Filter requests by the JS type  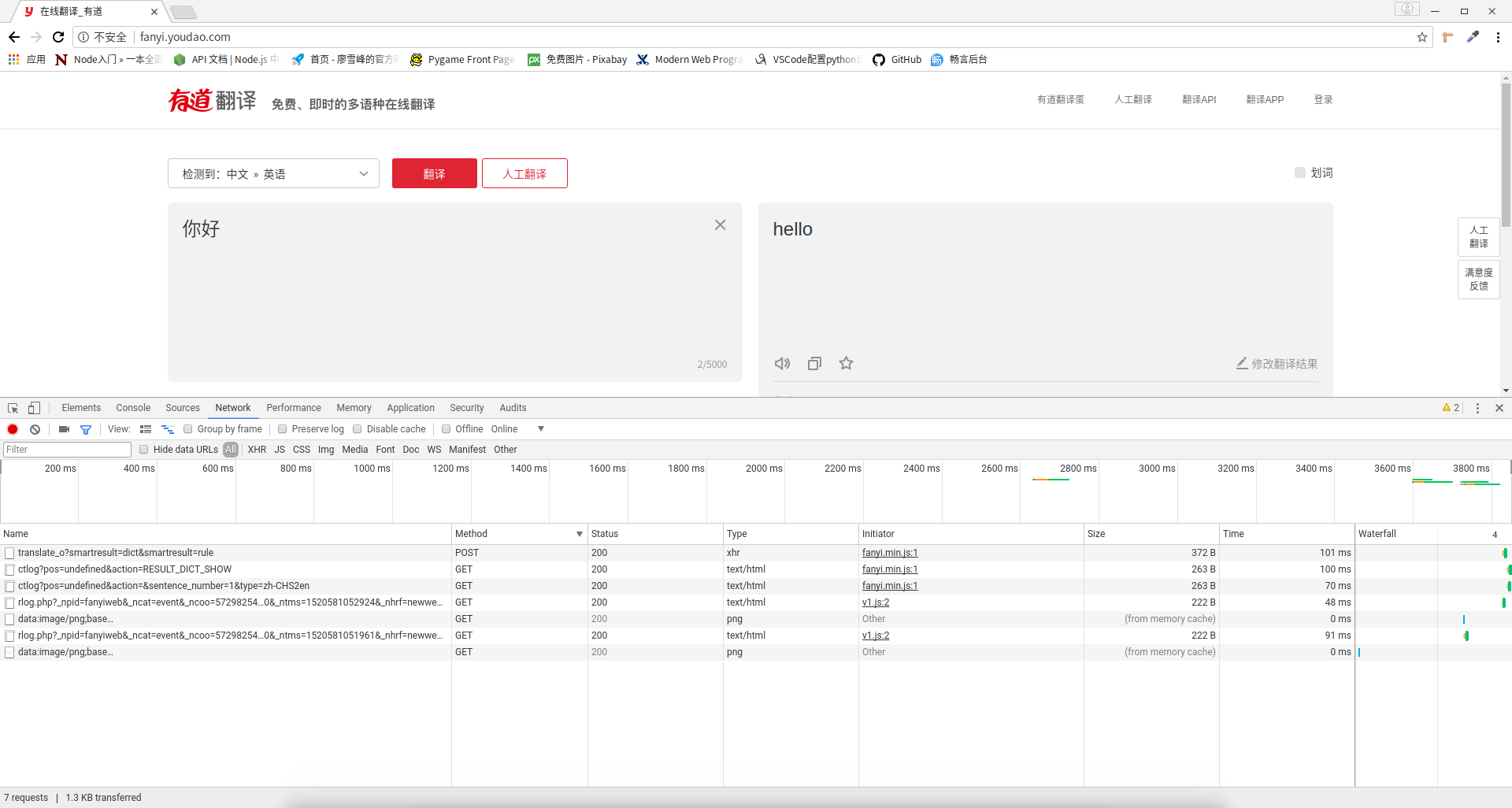(x=280, y=450)
